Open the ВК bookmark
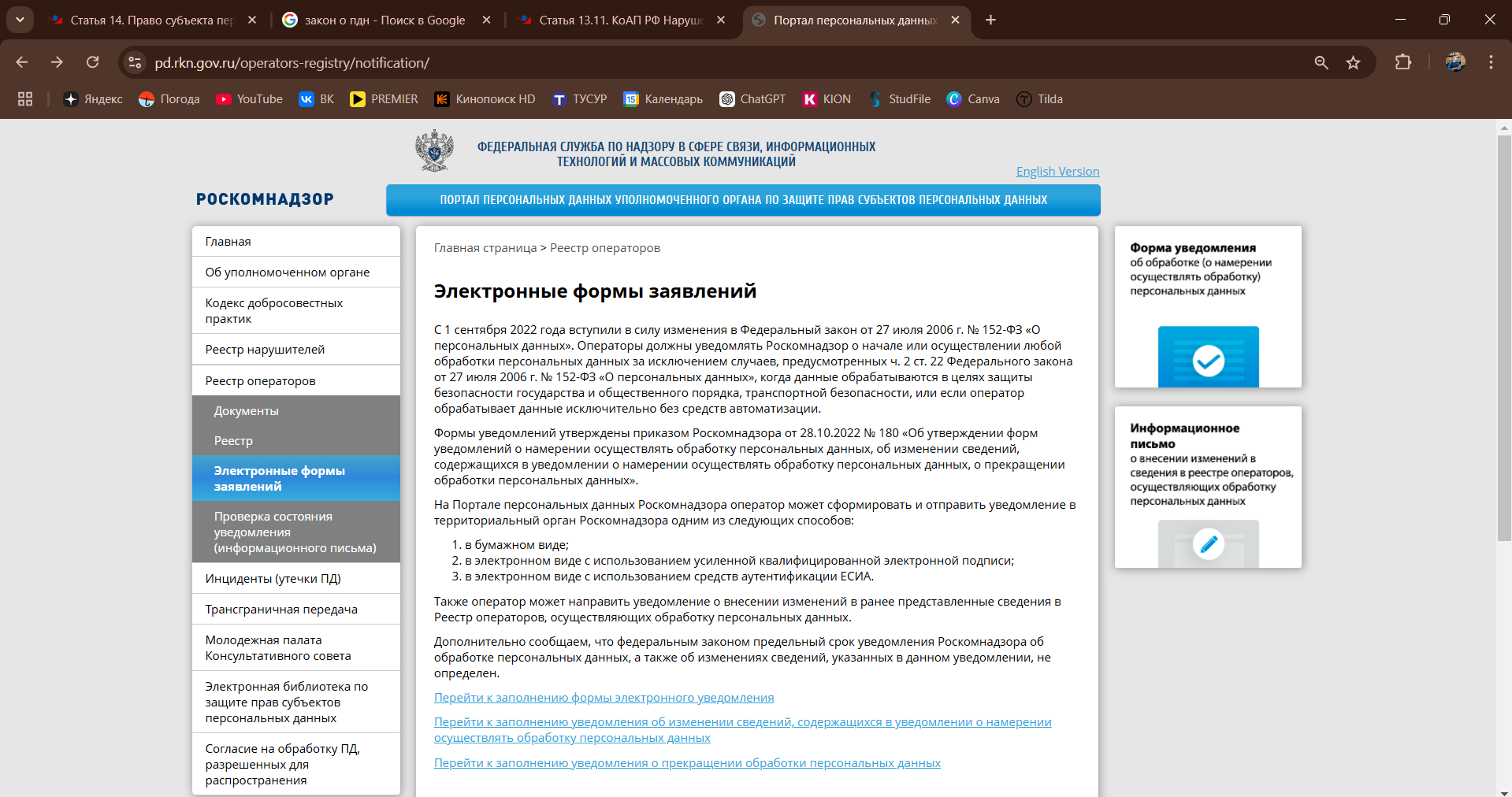 click(x=317, y=99)
